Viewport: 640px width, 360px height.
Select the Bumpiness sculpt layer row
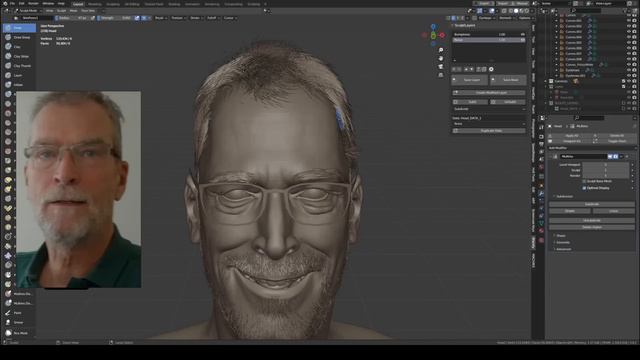[x=489, y=35]
